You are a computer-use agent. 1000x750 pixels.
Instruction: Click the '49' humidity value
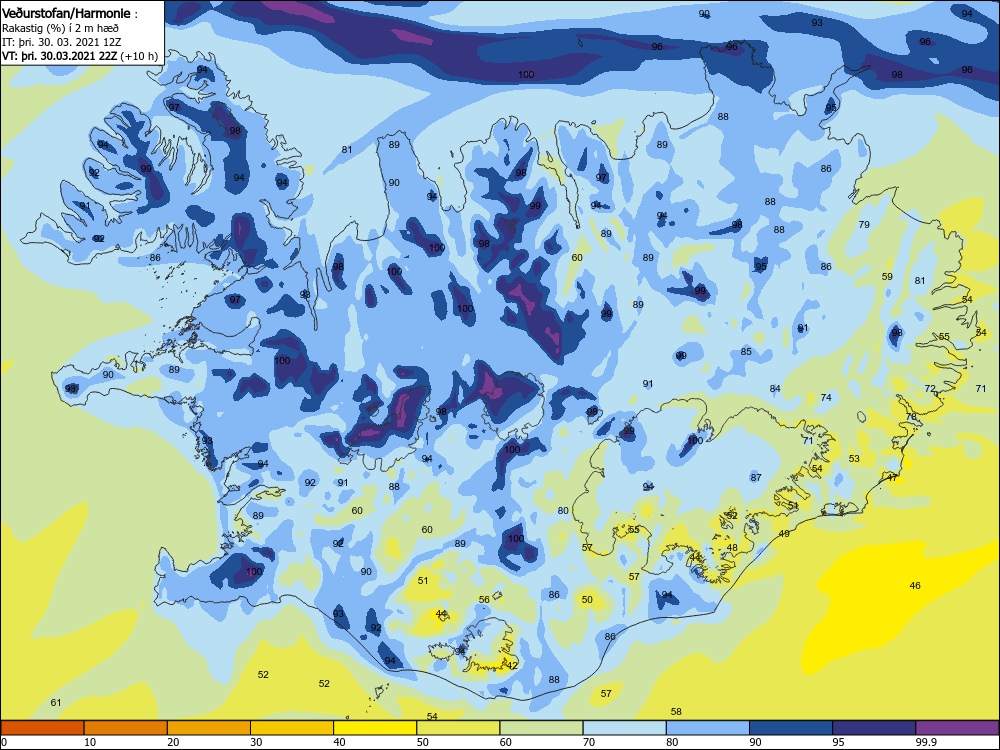tap(784, 534)
